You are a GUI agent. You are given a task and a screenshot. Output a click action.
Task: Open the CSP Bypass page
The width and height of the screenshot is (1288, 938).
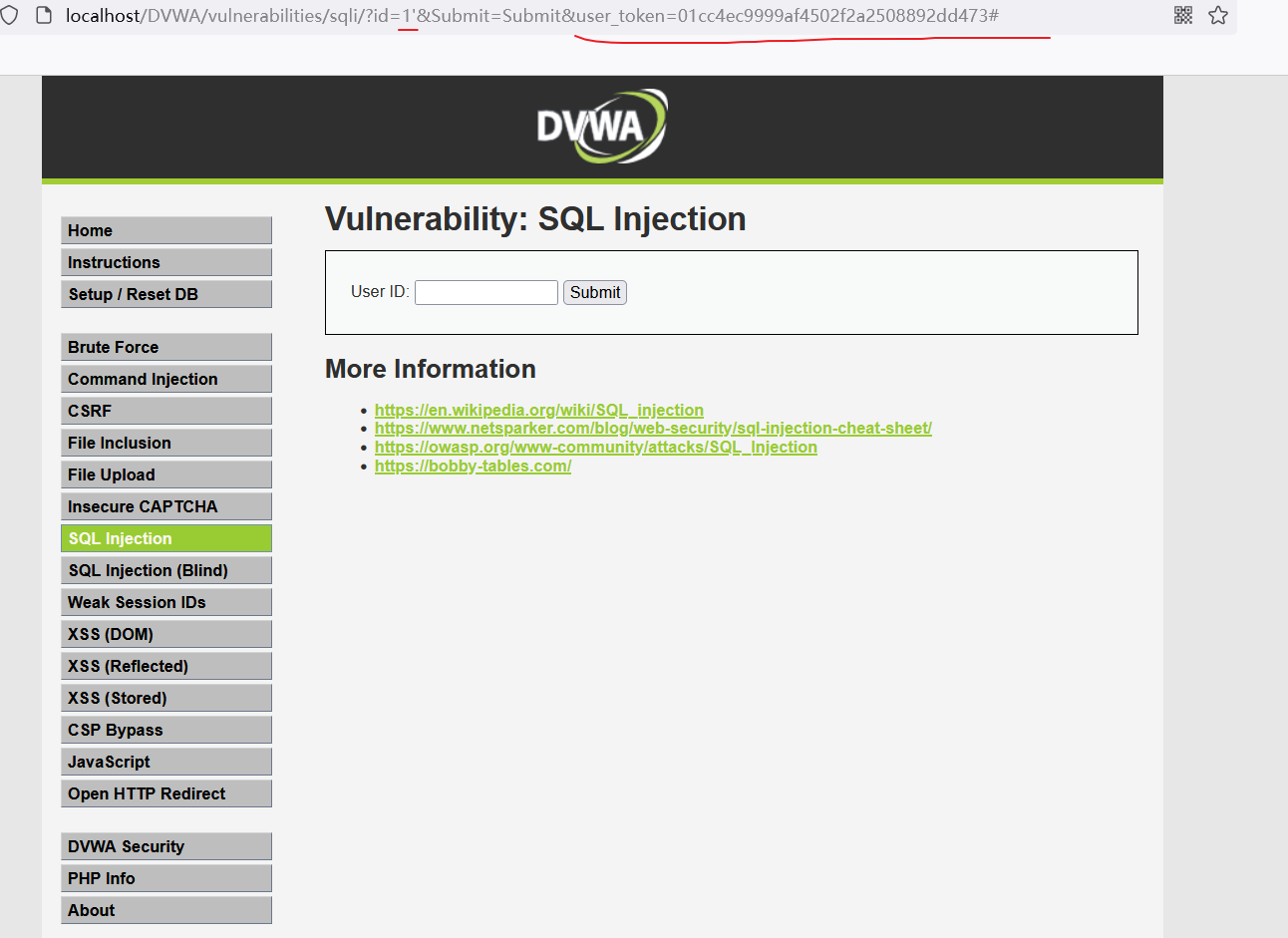166,730
